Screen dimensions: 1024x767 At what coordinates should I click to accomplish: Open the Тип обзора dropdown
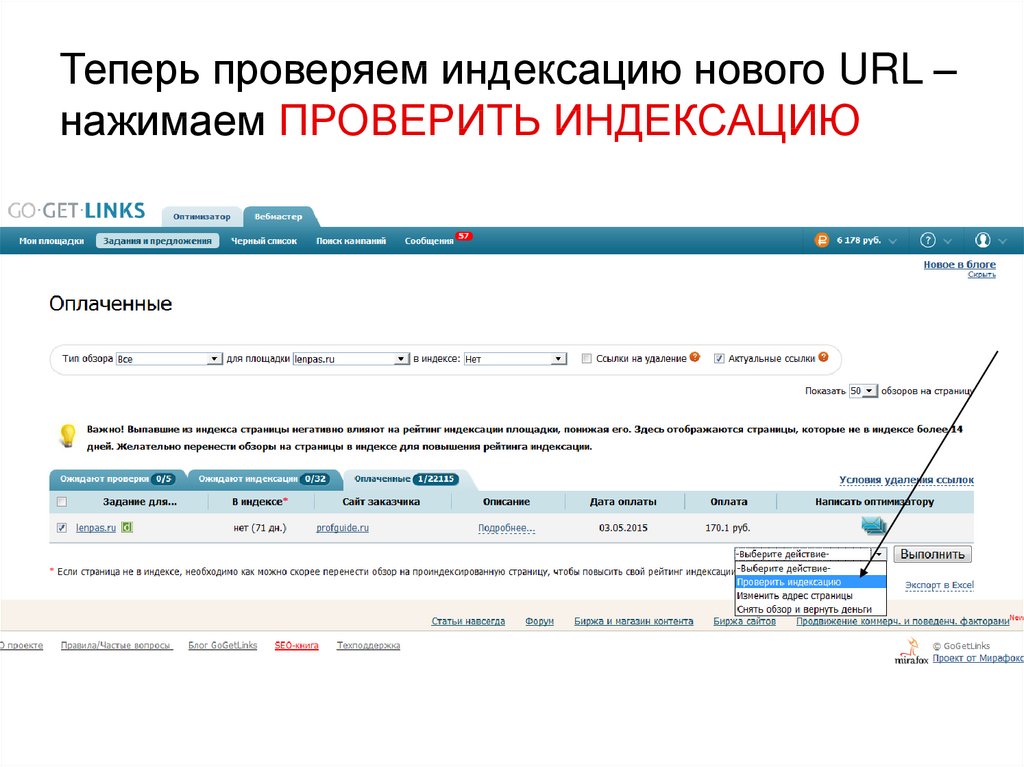[169, 359]
